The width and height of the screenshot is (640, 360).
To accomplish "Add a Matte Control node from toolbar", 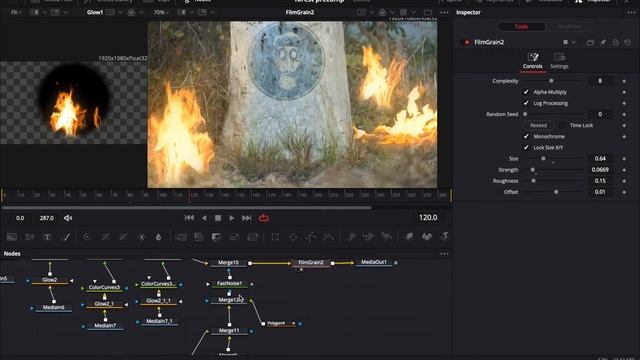I will (216, 237).
